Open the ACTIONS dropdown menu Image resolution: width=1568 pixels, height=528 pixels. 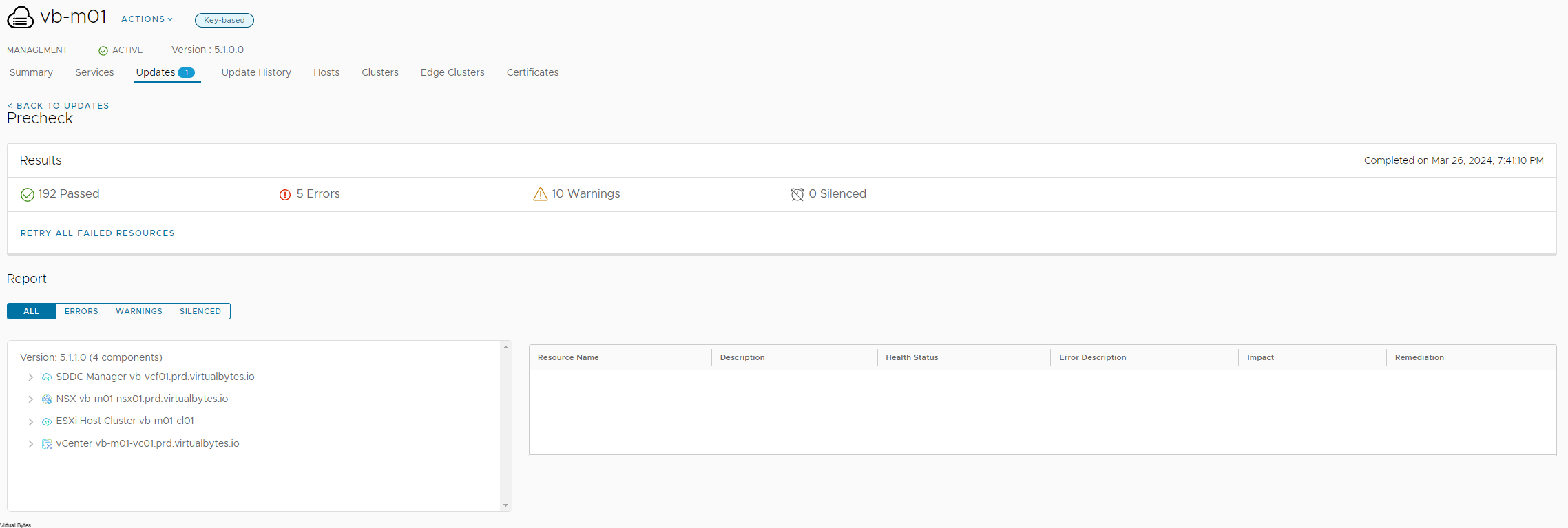[147, 19]
